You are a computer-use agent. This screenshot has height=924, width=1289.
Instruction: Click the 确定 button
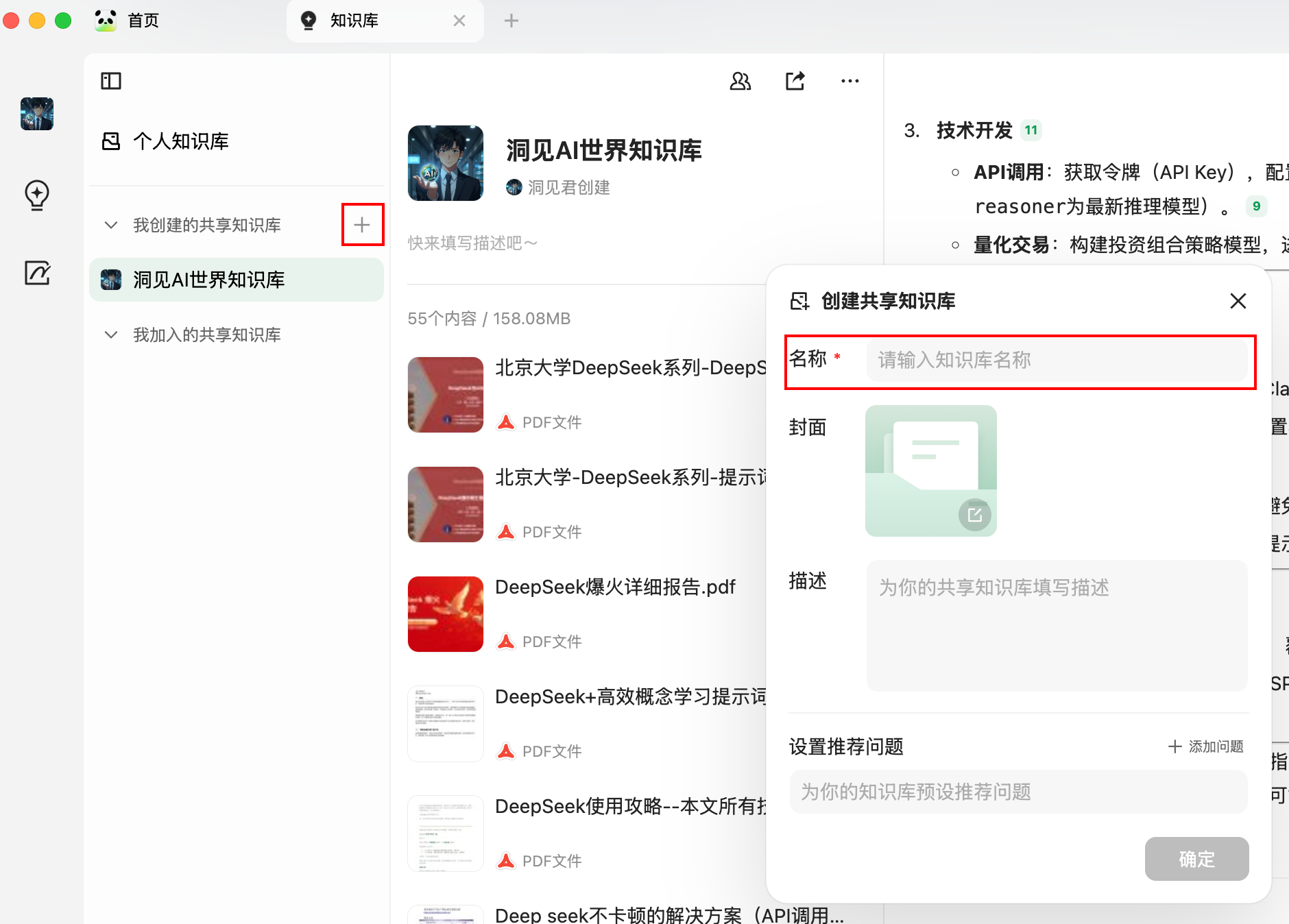pyautogui.click(x=1197, y=859)
